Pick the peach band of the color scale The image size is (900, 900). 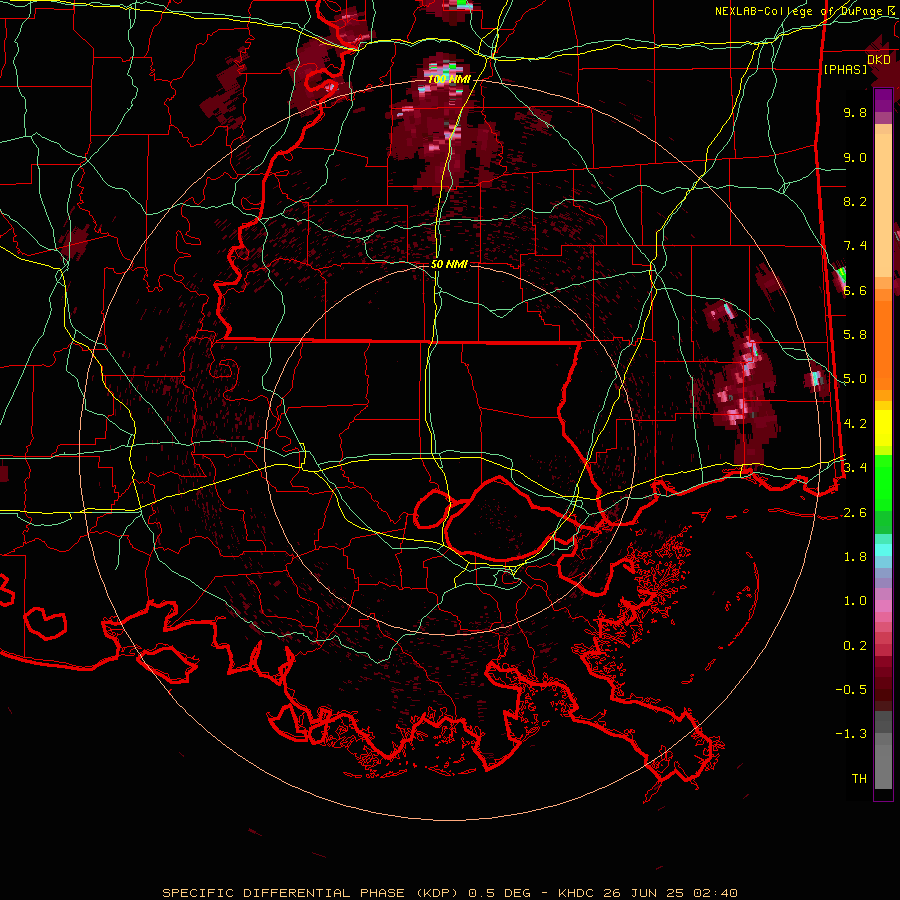click(x=883, y=204)
